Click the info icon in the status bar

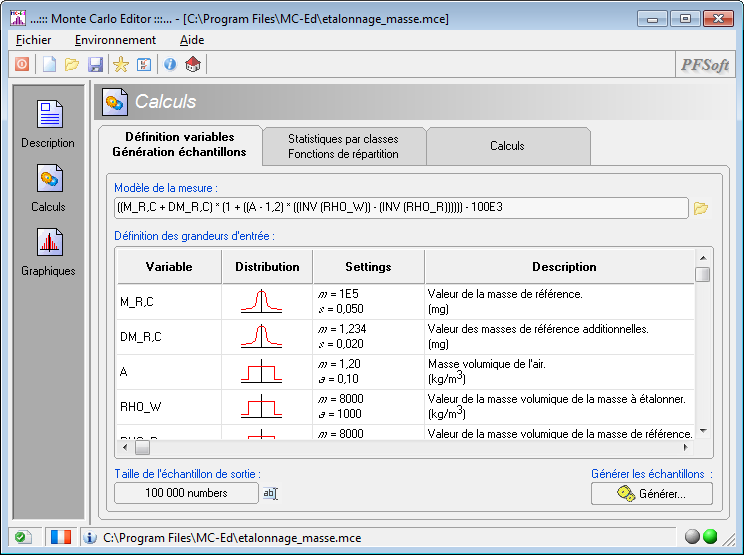(90, 537)
